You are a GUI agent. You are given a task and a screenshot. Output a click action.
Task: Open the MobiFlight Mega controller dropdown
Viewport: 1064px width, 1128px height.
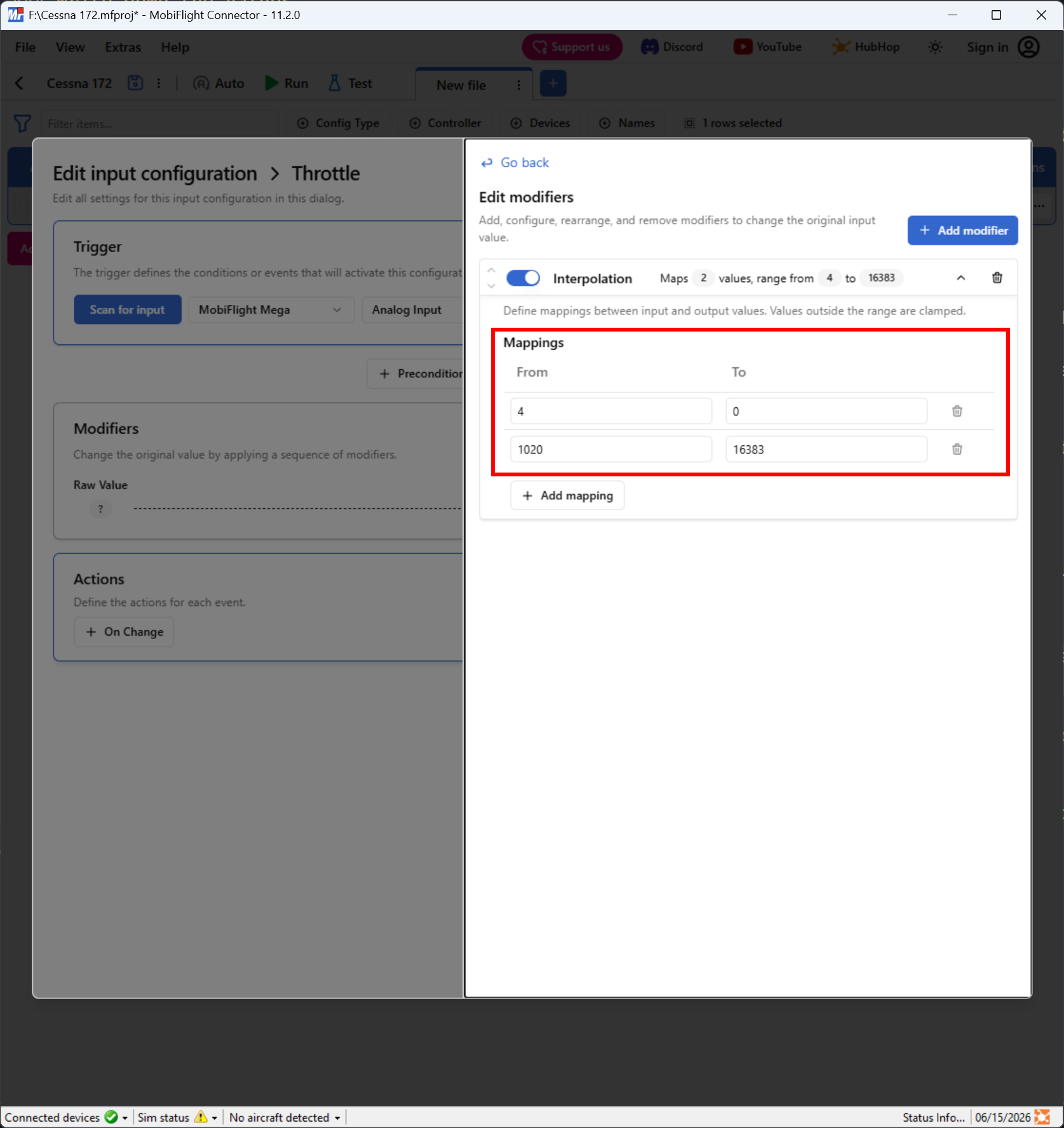click(x=271, y=310)
